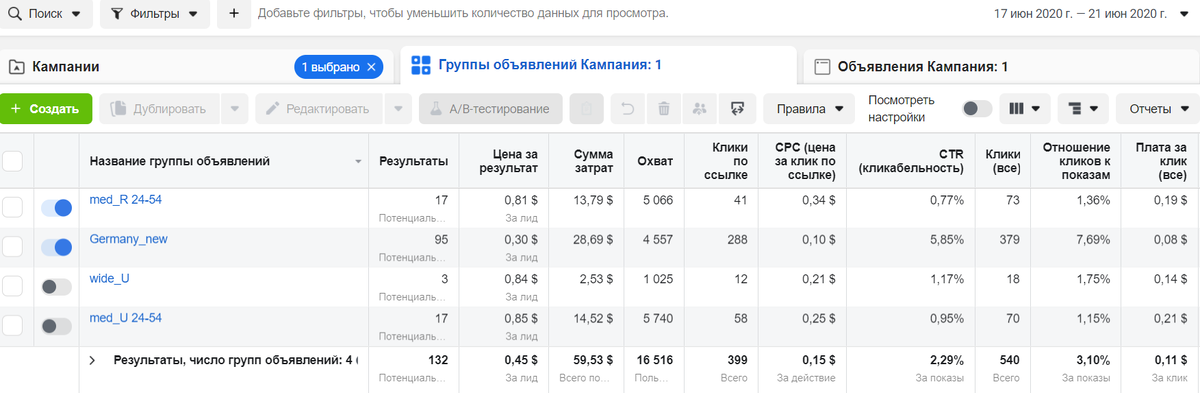Click the add-filters hint text field
Viewport: 1200px width, 393px height.
tap(463, 14)
